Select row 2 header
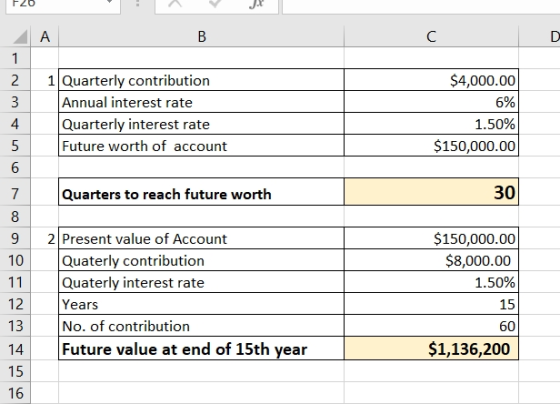This screenshot has width=560, height=404. [x=15, y=80]
